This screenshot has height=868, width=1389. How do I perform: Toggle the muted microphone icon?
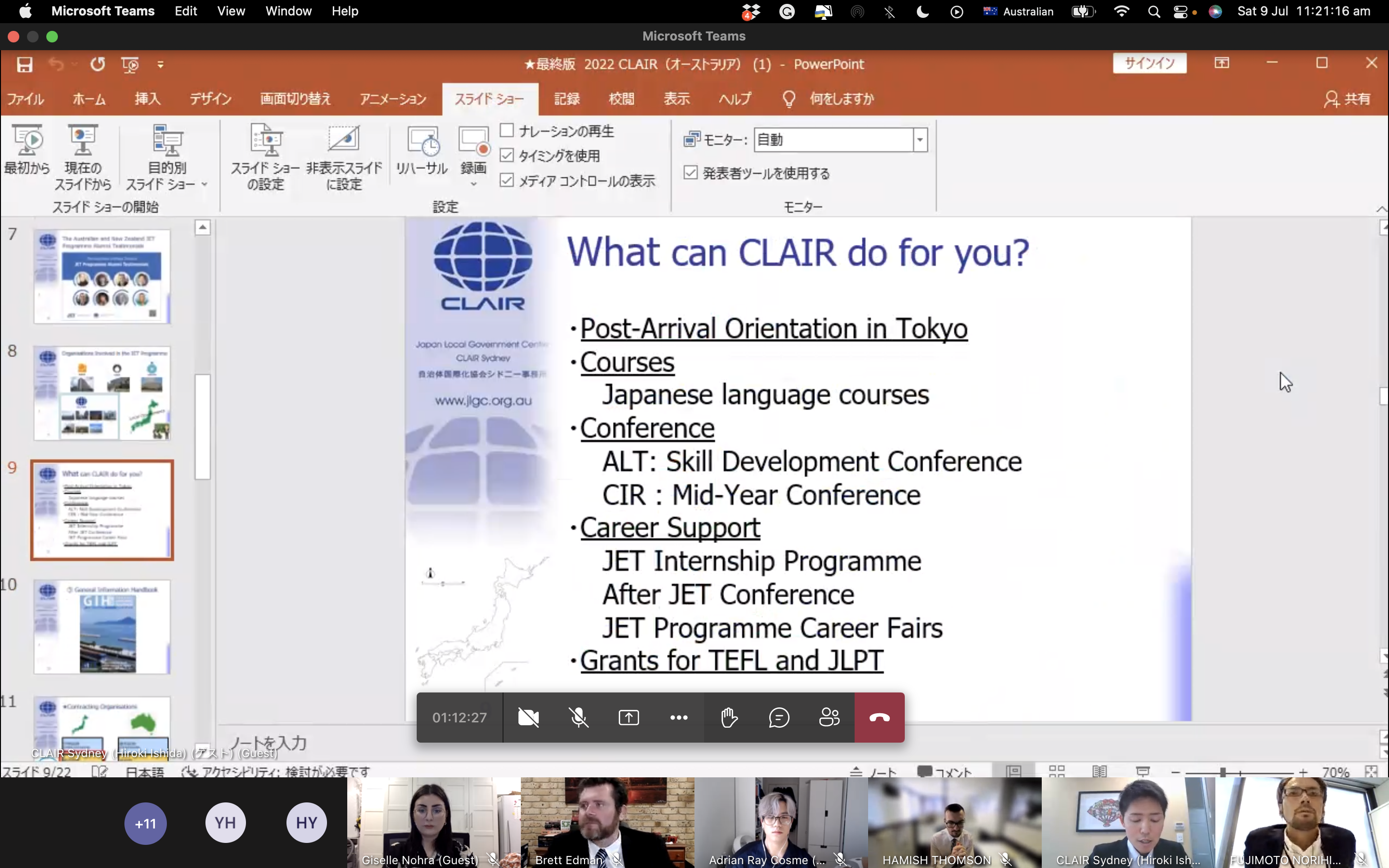pyautogui.click(x=579, y=717)
